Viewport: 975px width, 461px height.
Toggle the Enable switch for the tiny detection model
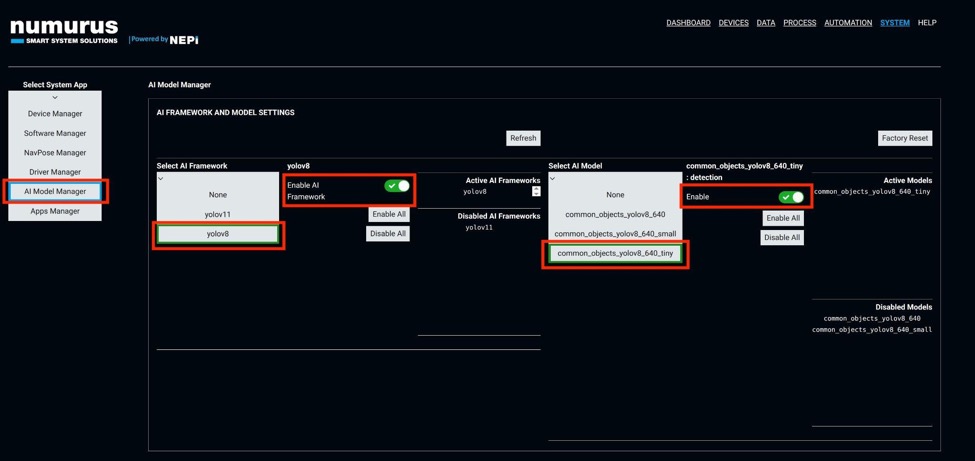click(791, 197)
